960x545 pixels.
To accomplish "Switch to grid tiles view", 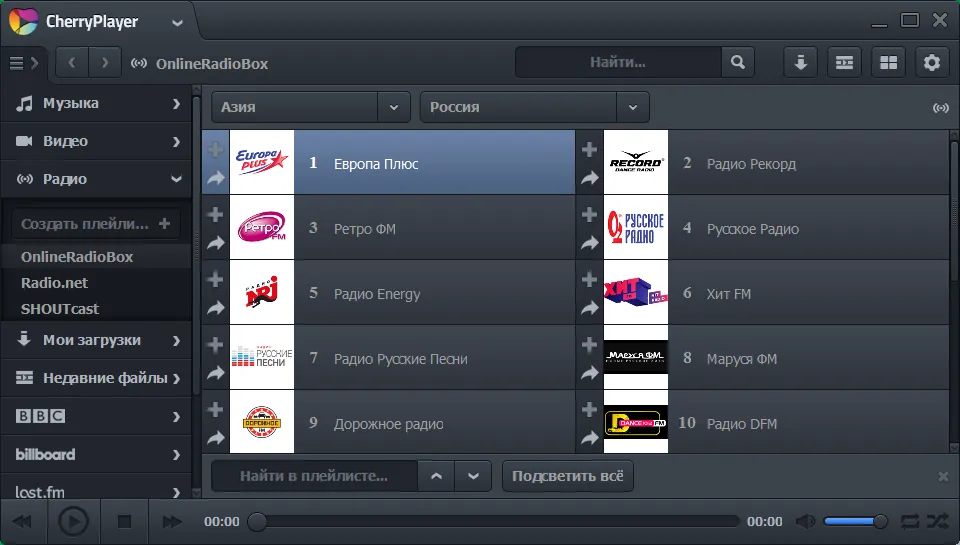I will pos(888,62).
